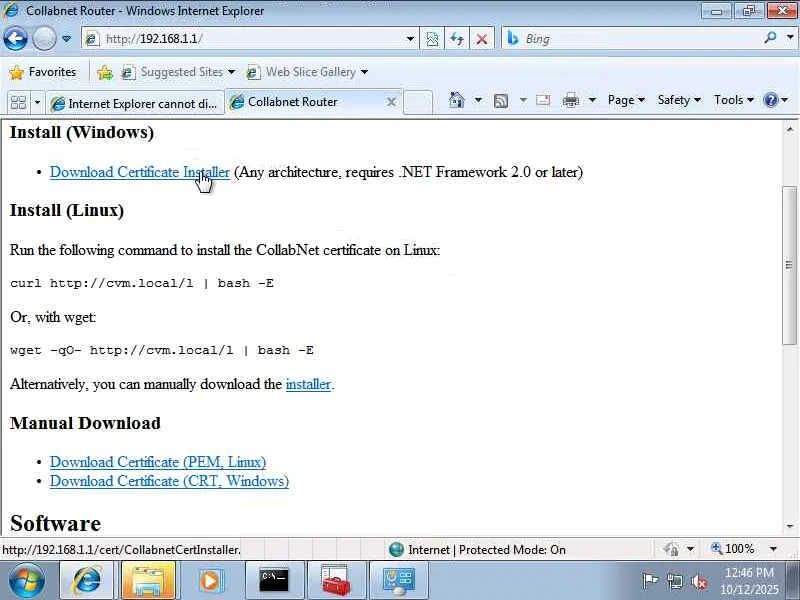800x600 pixels.
Task: Launch Windows Media Player taskbar icon
Action: coord(210,581)
